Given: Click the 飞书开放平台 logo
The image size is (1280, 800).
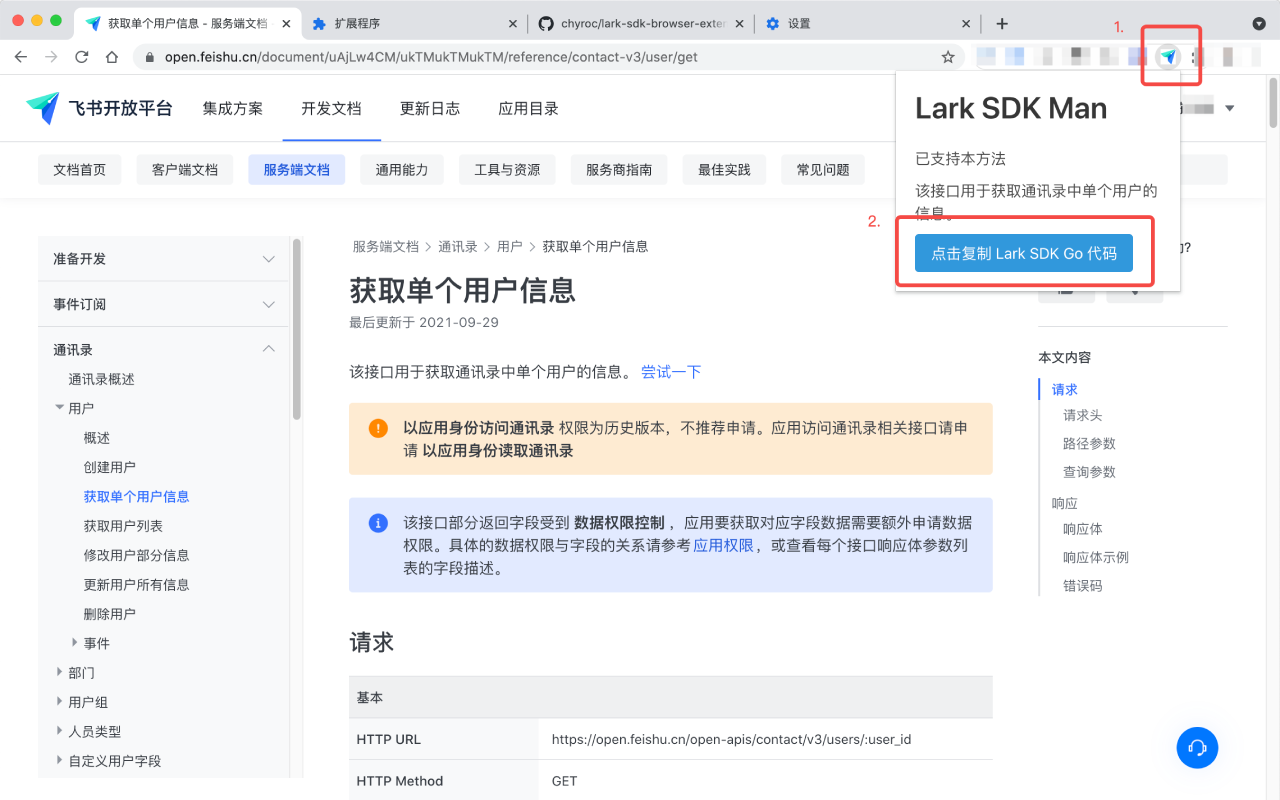Looking at the screenshot, I should click(99, 108).
